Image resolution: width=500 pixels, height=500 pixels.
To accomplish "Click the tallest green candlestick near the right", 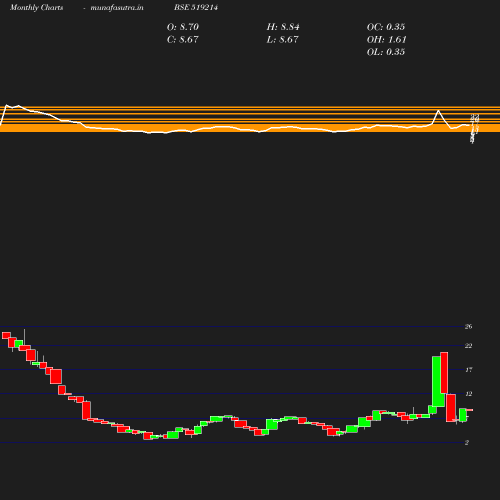I will [x=438, y=381].
